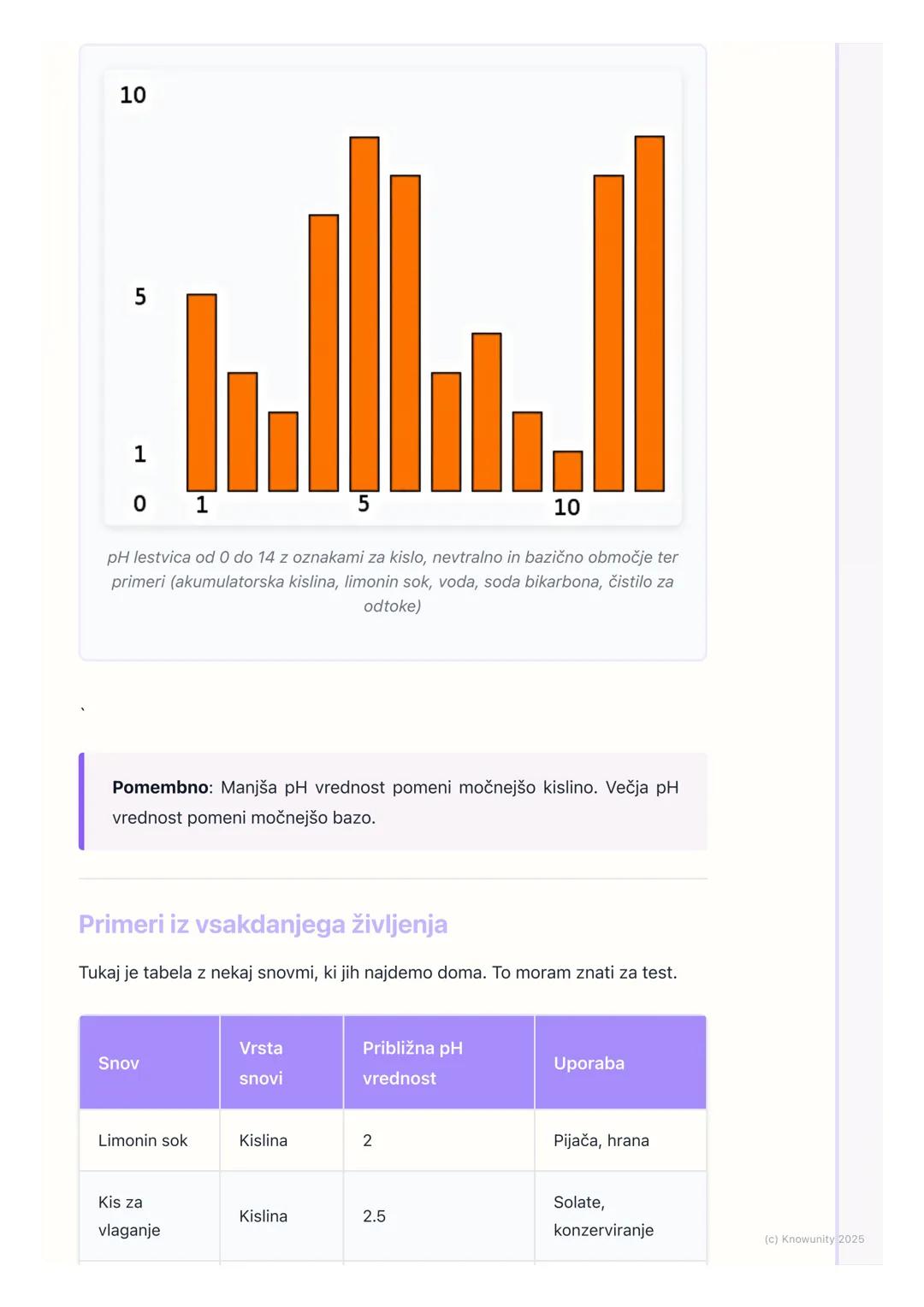Click the chart caption starting with "pH lestvica"
This screenshot has height=1307, width=924.
tap(392, 581)
